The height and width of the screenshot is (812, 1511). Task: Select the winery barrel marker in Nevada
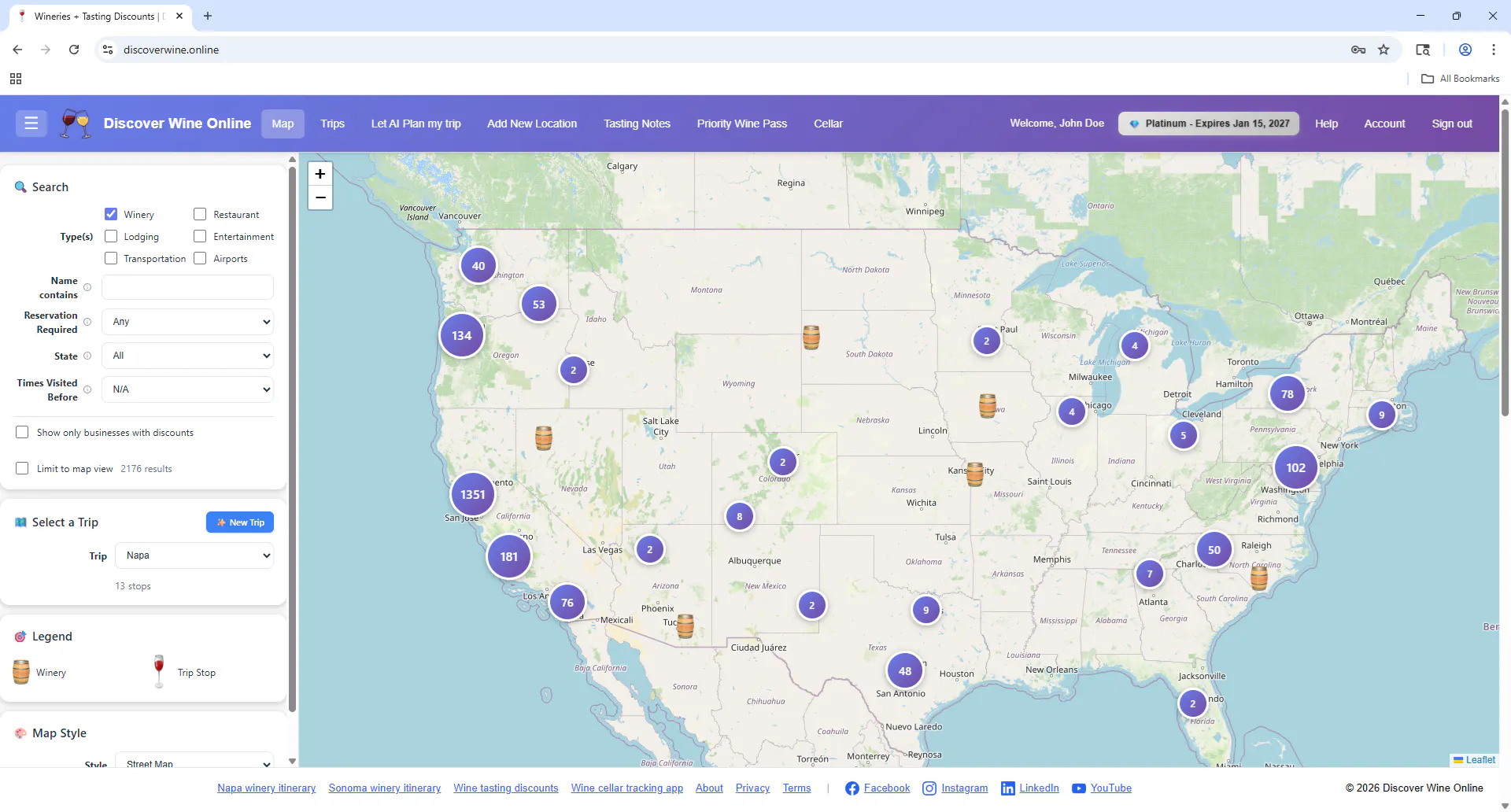point(544,437)
